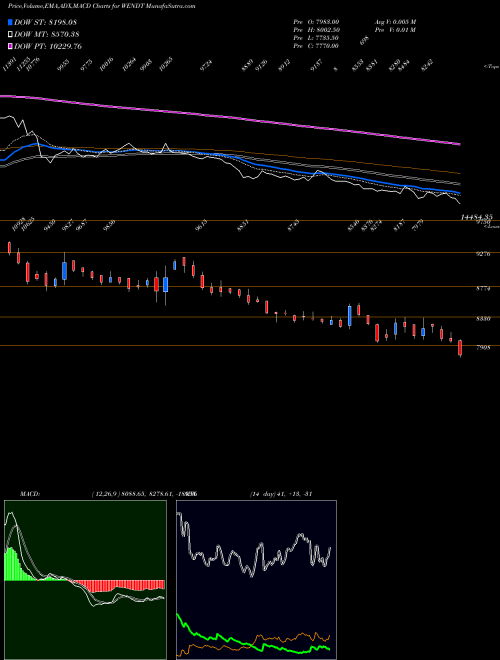Select the DOW ST: 8198.08 label

point(45,22)
